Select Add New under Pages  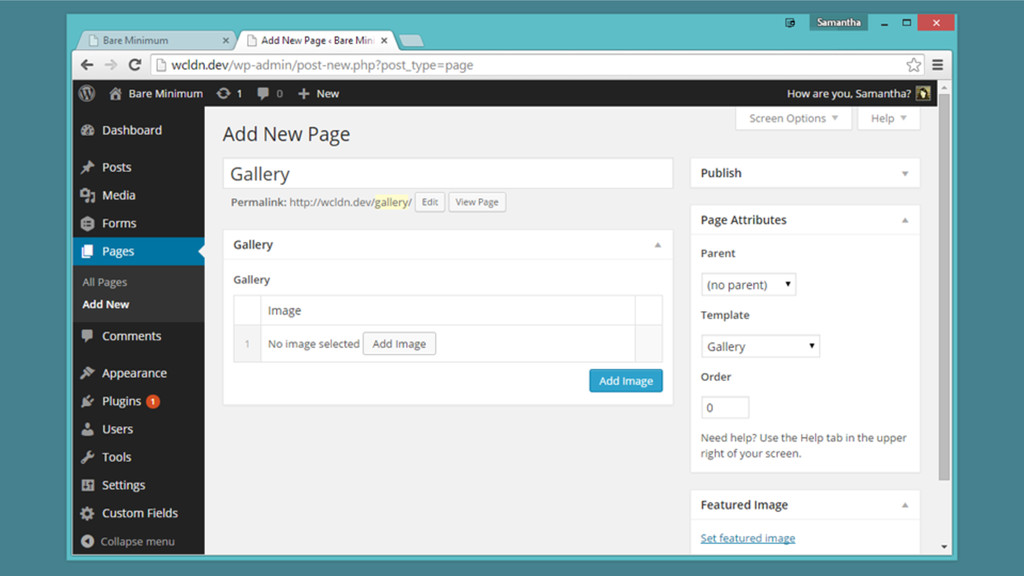click(x=106, y=304)
